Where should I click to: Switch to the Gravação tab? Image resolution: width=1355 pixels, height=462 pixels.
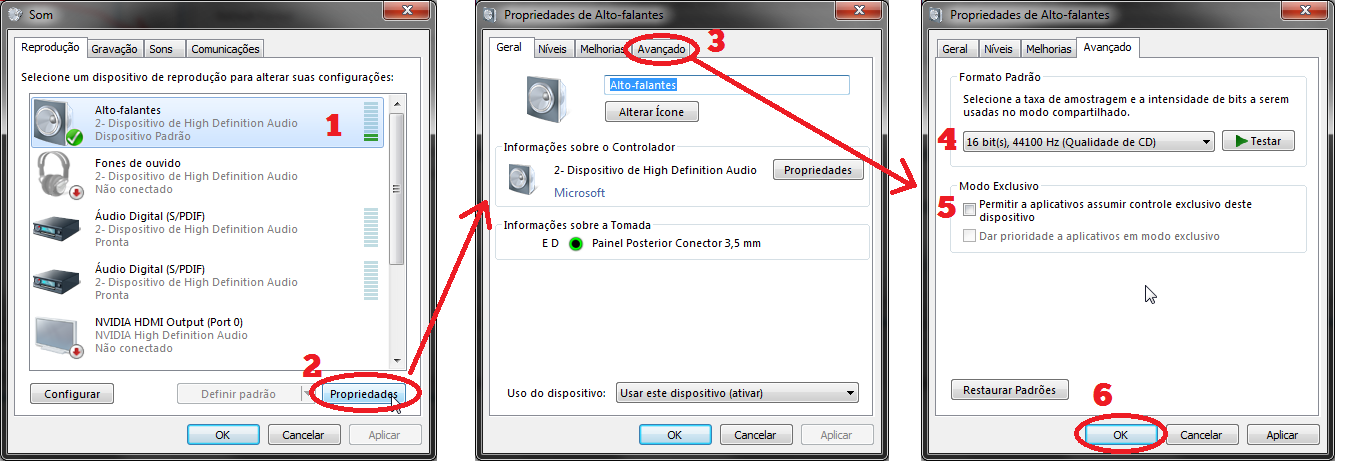[114, 48]
